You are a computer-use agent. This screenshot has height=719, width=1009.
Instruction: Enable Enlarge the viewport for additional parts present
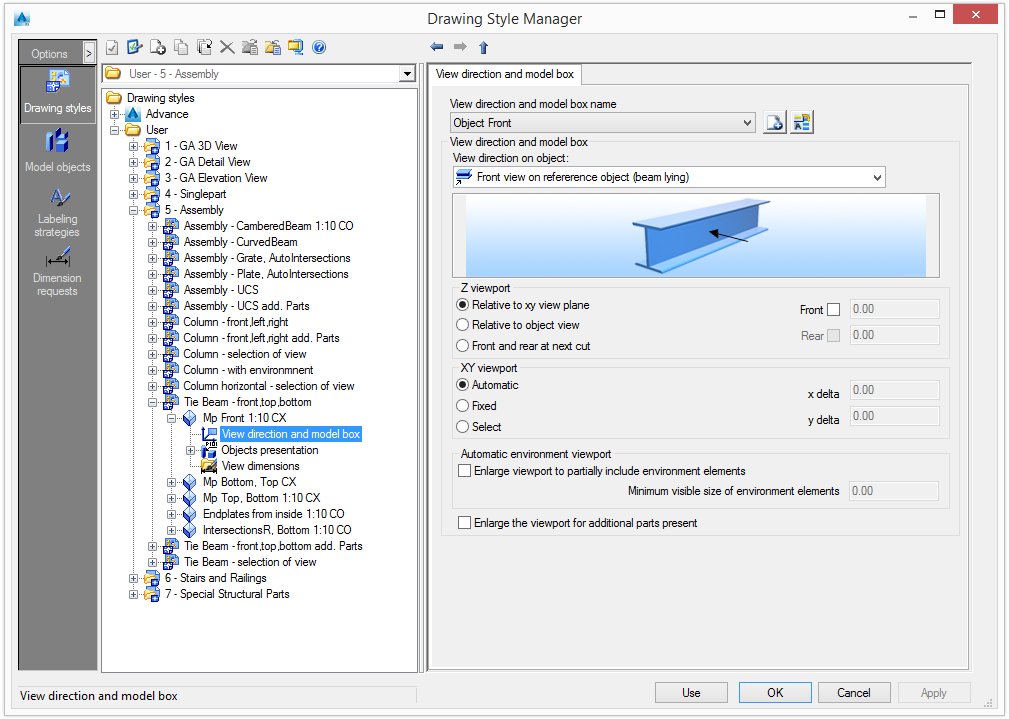(464, 523)
